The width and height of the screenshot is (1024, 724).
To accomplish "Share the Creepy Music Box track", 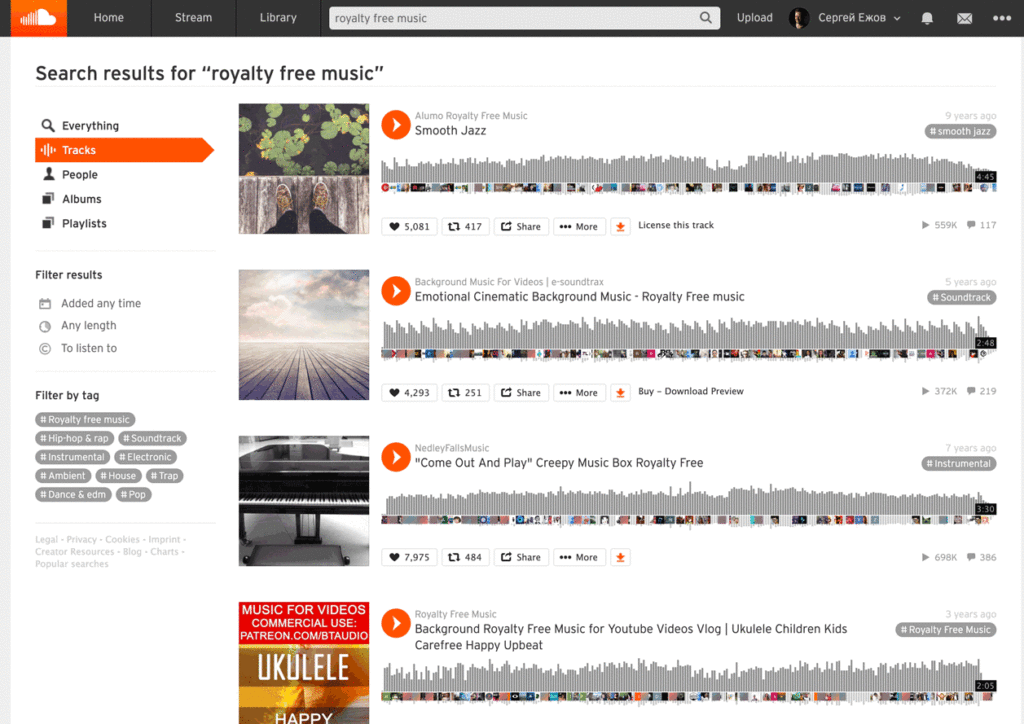I will [521, 557].
